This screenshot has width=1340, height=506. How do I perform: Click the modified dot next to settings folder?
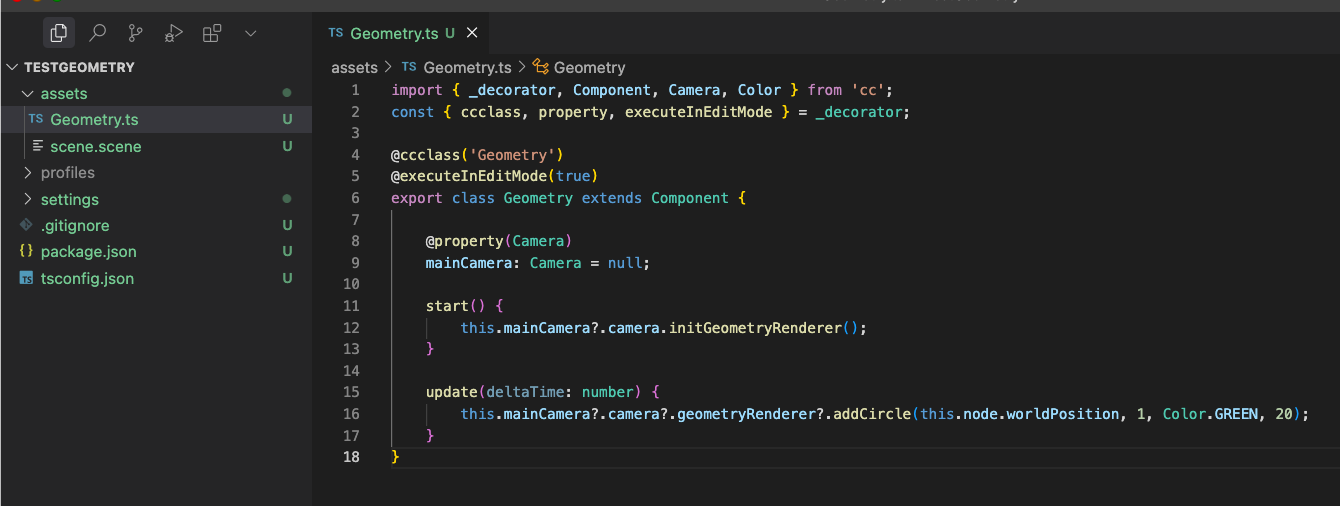pos(287,199)
